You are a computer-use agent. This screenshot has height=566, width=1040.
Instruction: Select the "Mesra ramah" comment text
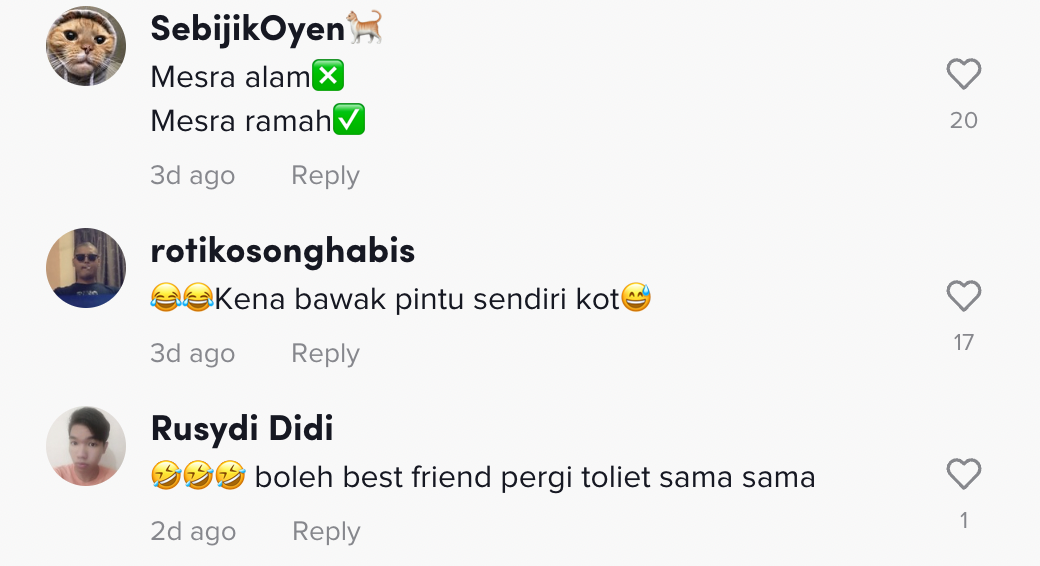pyautogui.click(x=241, y=122)
